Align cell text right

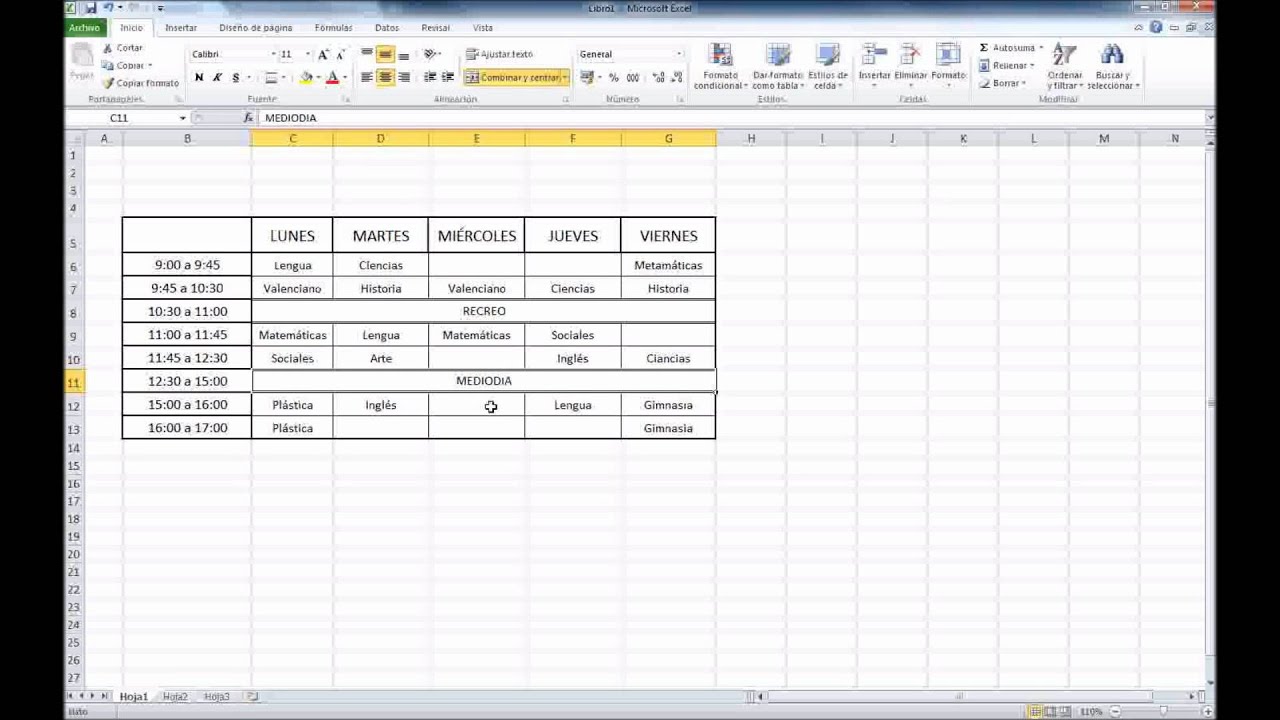tap(404, 77)
